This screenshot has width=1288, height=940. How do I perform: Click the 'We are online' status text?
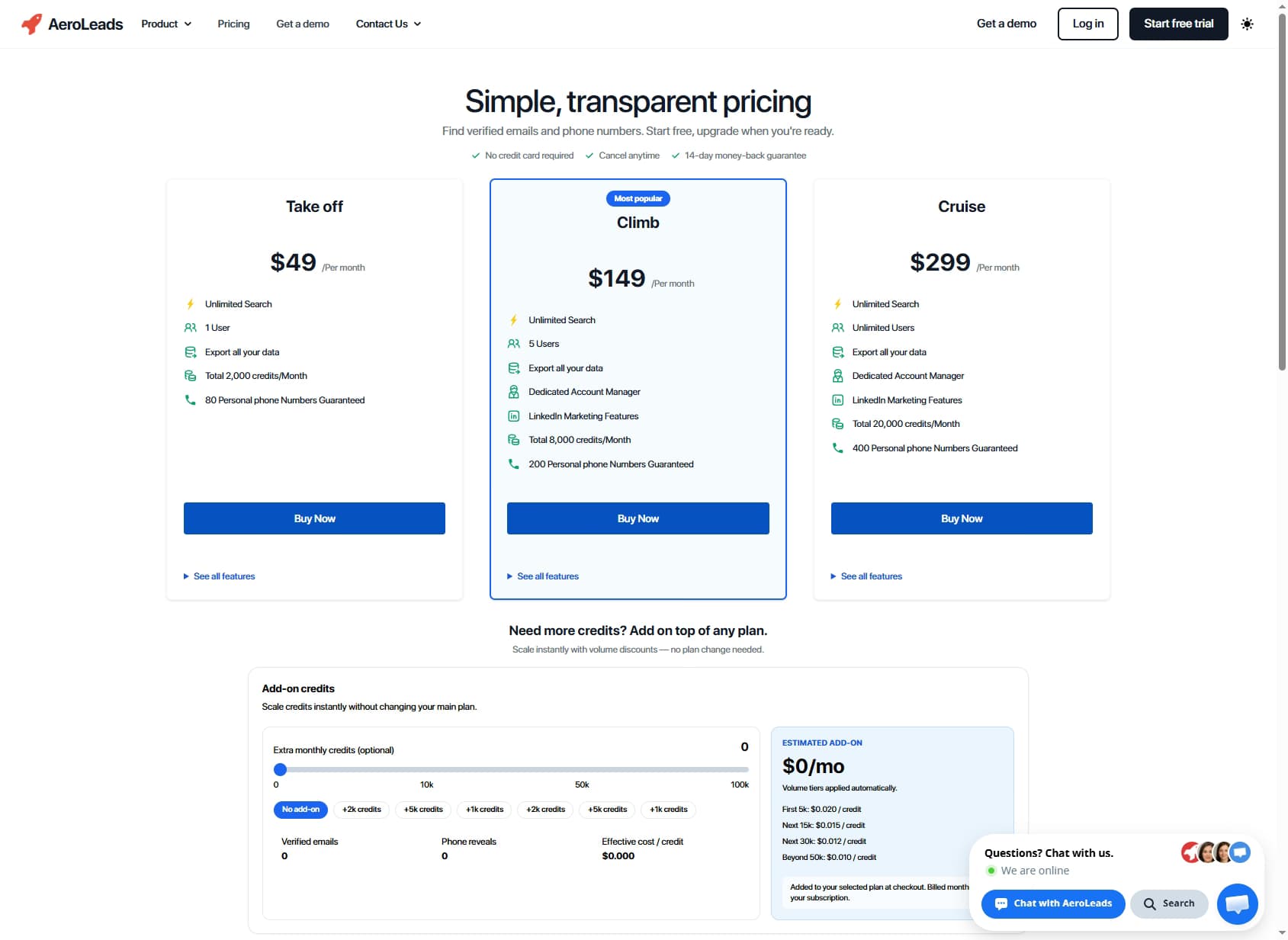[x=1035, y=871]
